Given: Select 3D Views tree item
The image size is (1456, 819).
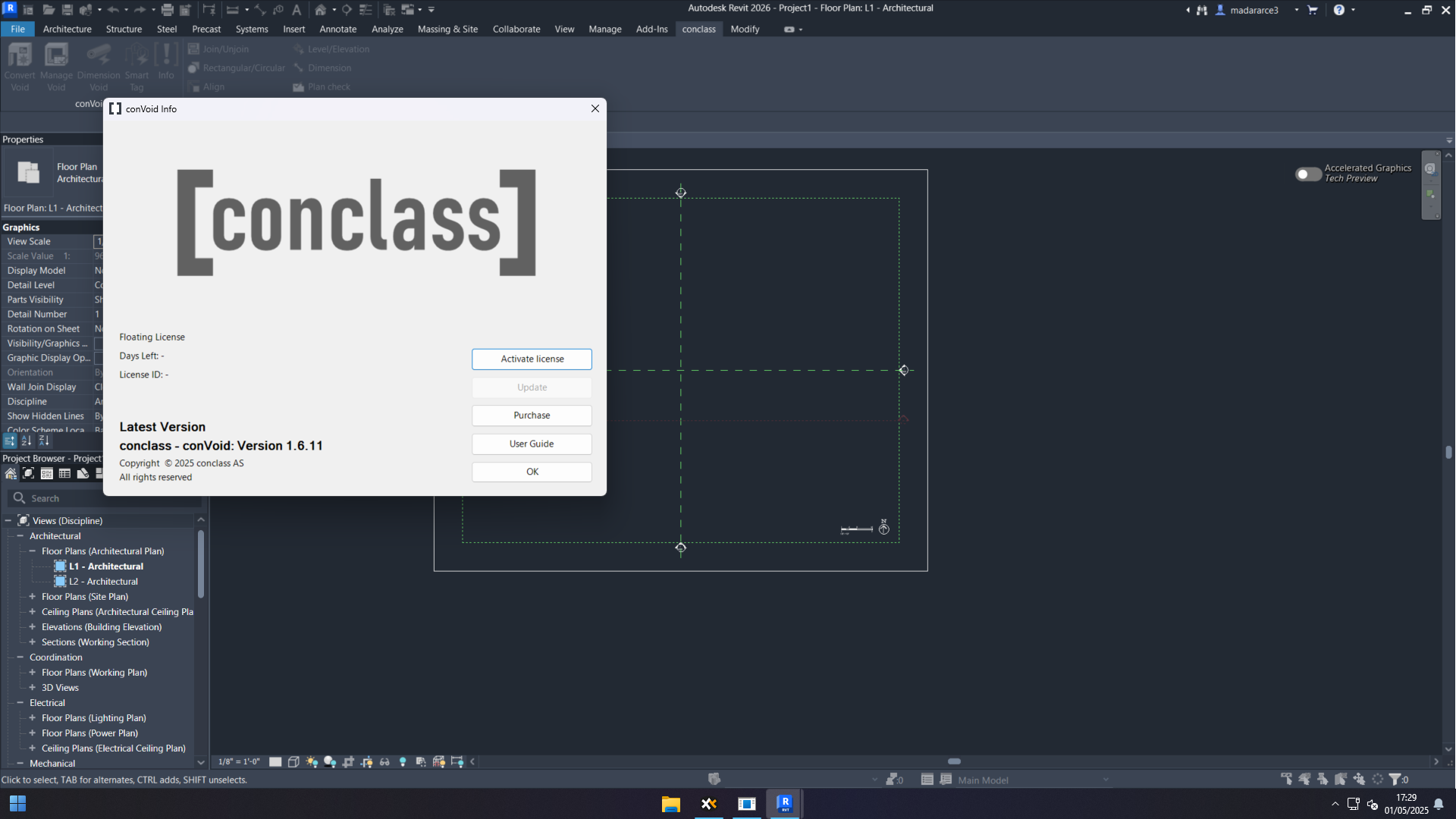Looking at the screenshot, I should (60, 688).
